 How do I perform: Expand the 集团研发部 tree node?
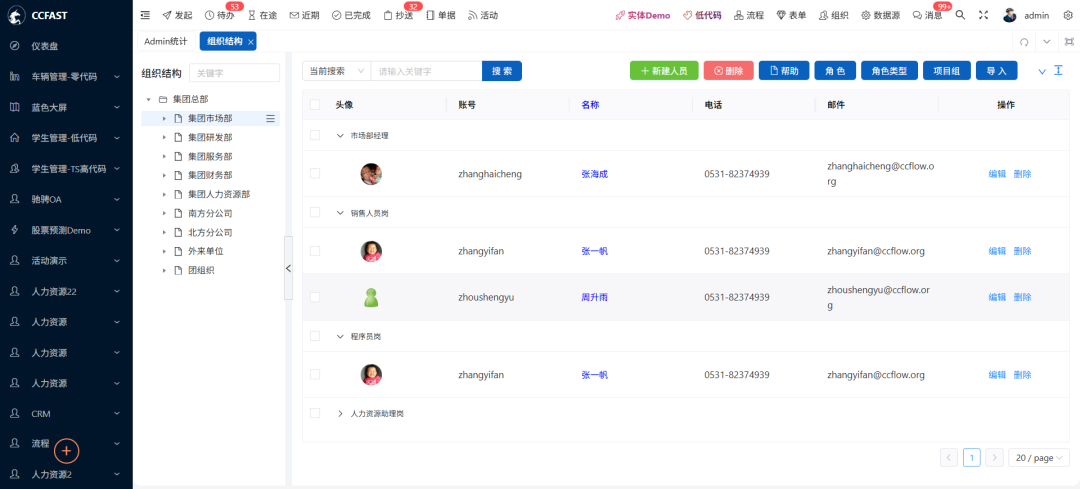(x=164, y=138)
